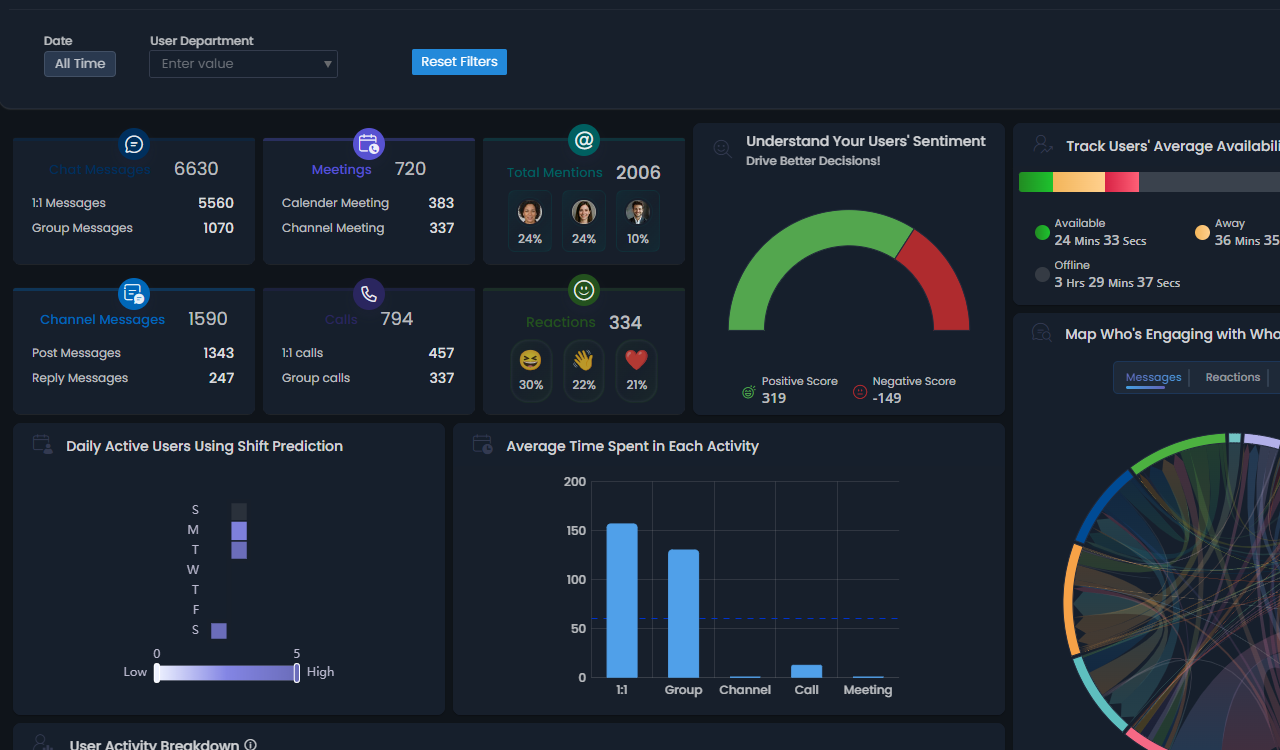Click the green Available status dot

click(x=1041, y=232)
